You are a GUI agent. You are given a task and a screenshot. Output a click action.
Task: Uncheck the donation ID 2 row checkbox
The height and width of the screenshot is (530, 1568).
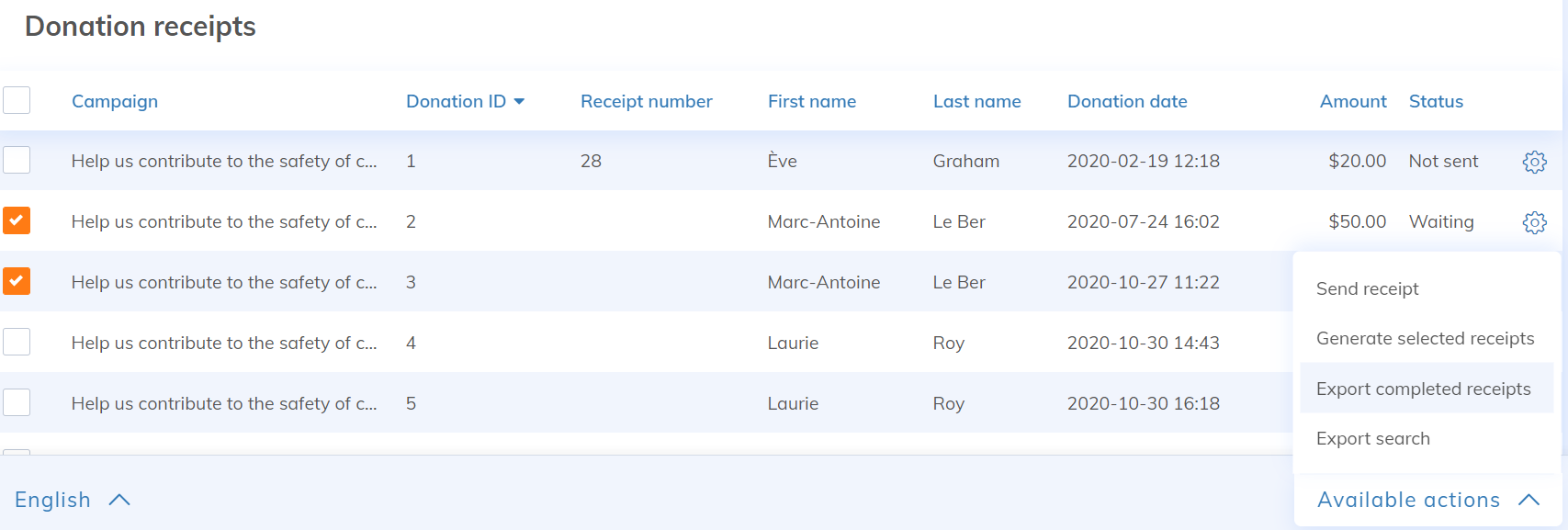pos(17,221)
